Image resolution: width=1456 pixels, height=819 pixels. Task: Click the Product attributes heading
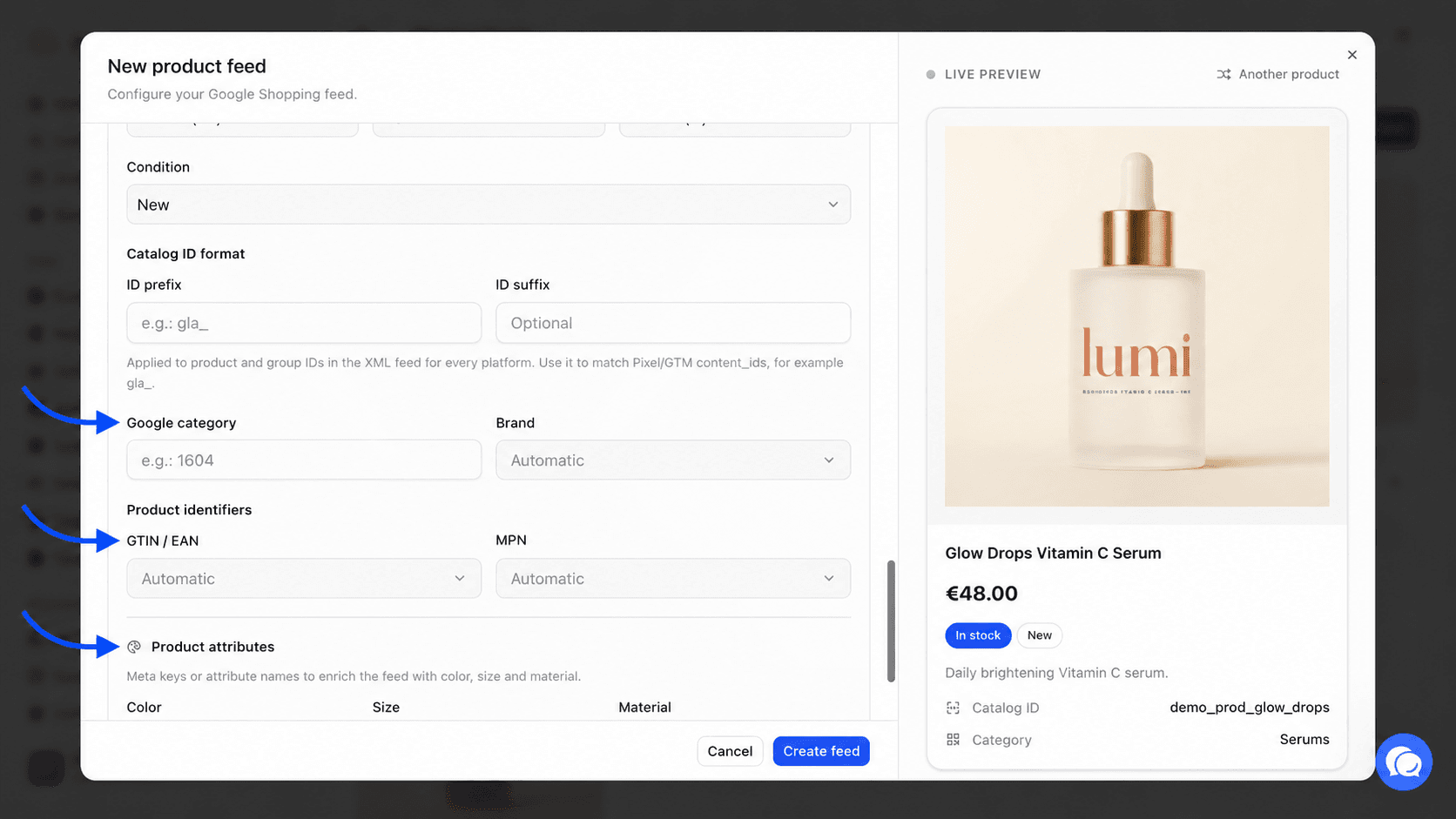click(212, 647)
